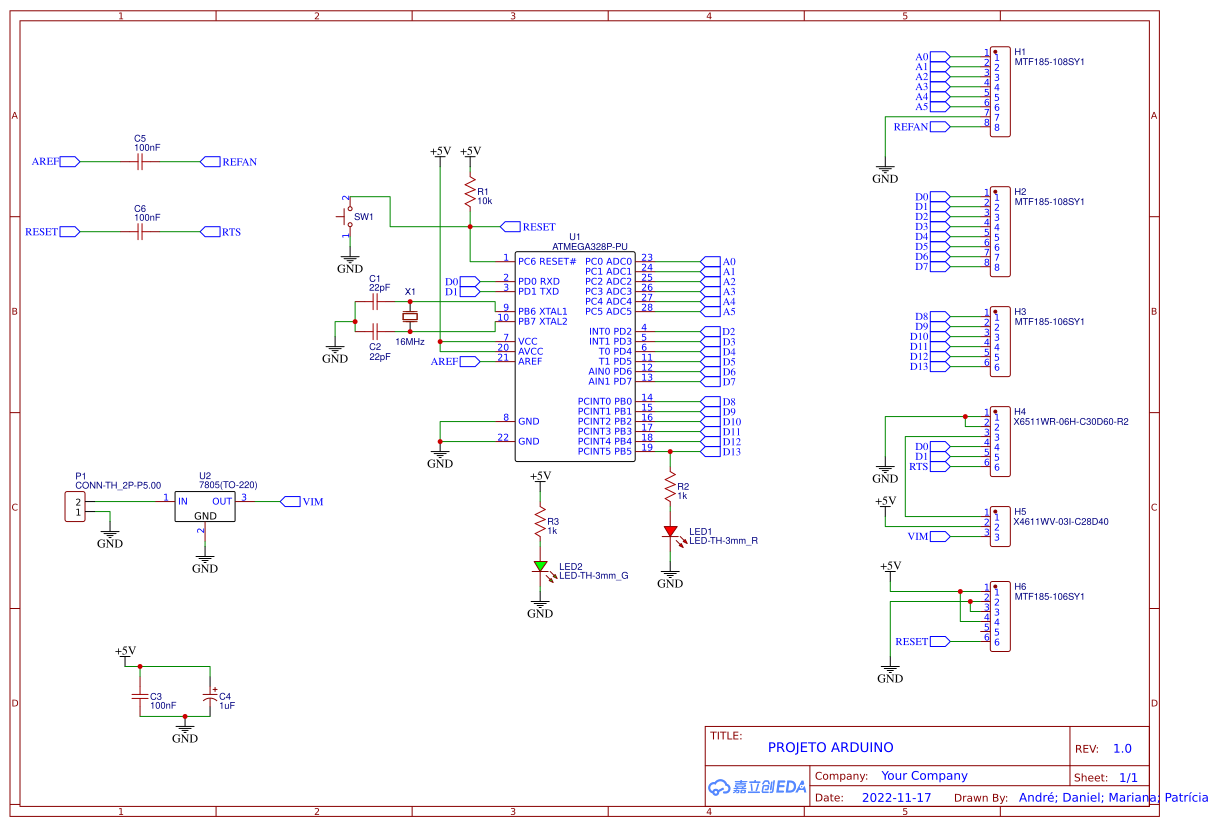Click the 16MHz crystal X1 symbol
This screenshot has height=827, width=1223.
pos(410,316)
